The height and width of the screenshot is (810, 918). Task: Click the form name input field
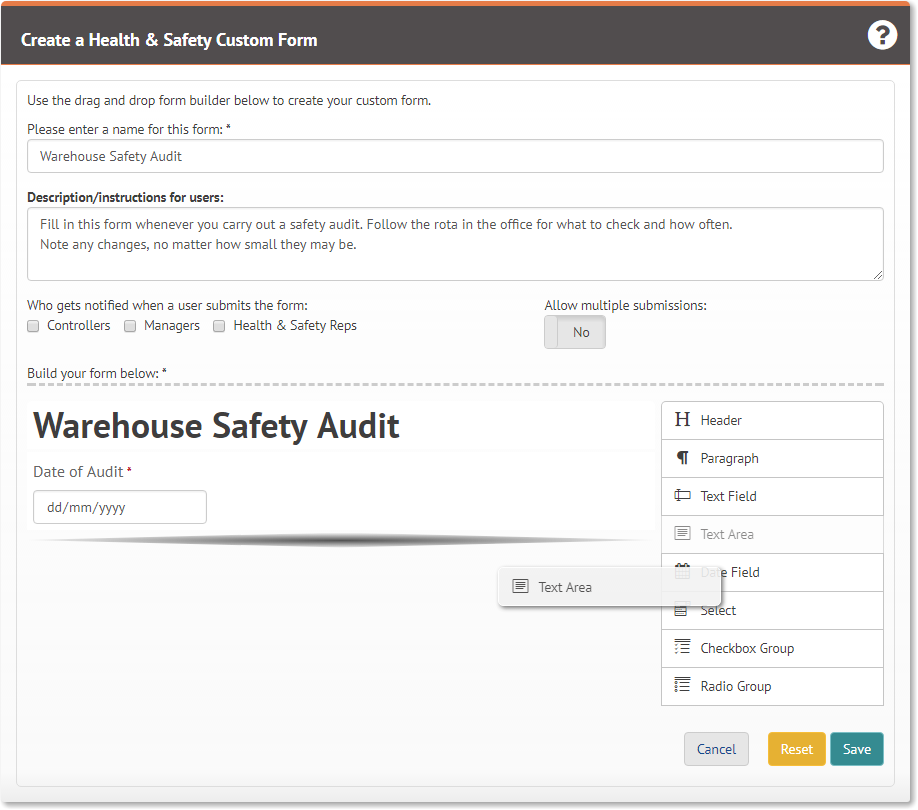point(455,156)
